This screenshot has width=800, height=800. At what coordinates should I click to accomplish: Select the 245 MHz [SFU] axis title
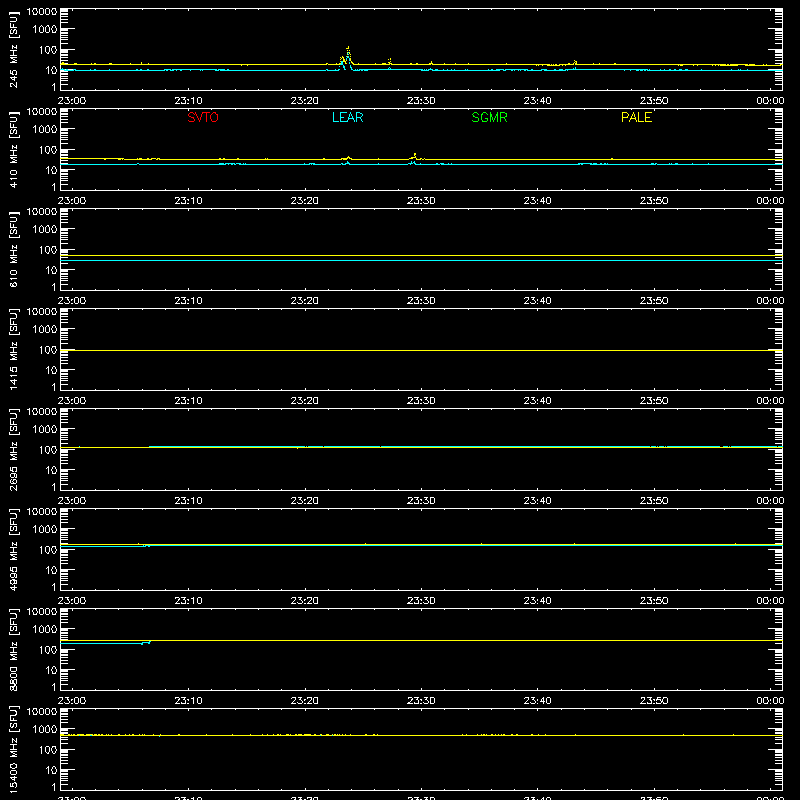coord(13,49)
